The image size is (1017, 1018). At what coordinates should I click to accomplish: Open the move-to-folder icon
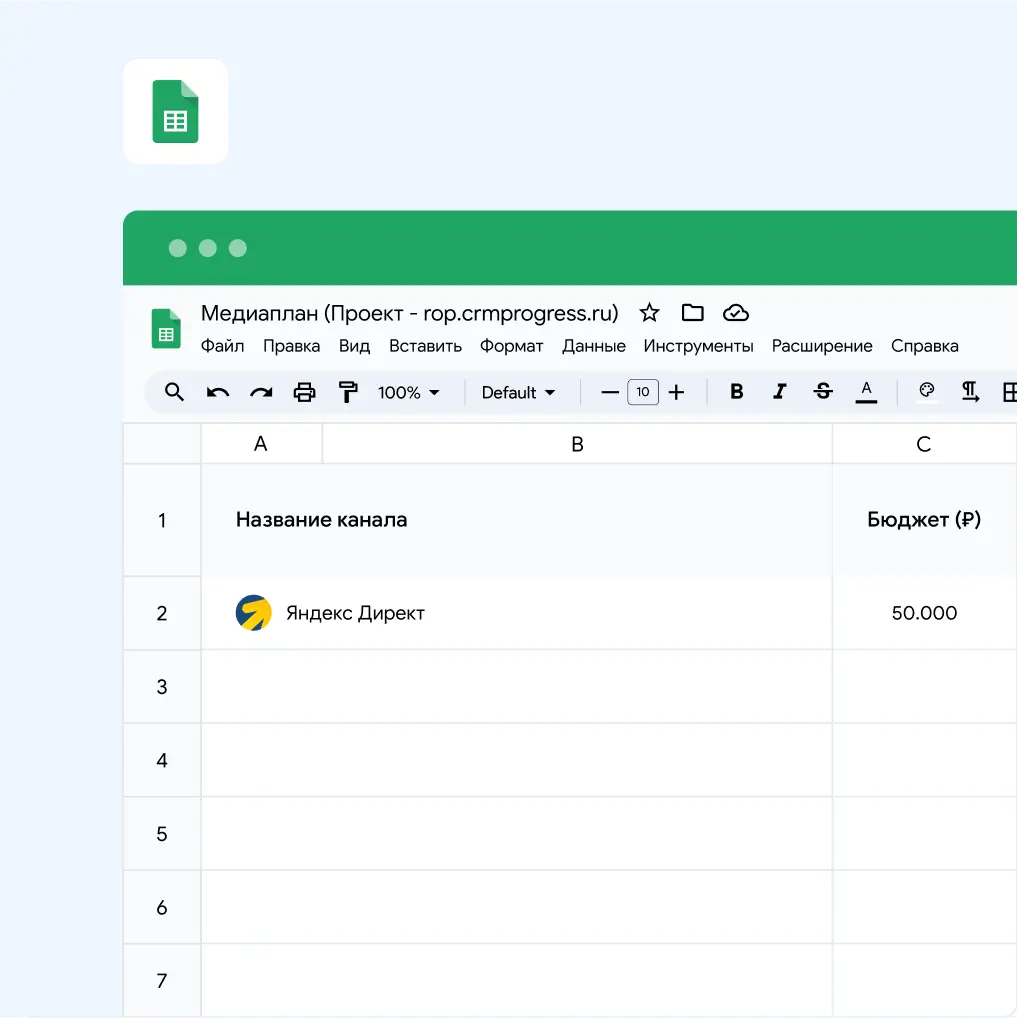[693, 313]
